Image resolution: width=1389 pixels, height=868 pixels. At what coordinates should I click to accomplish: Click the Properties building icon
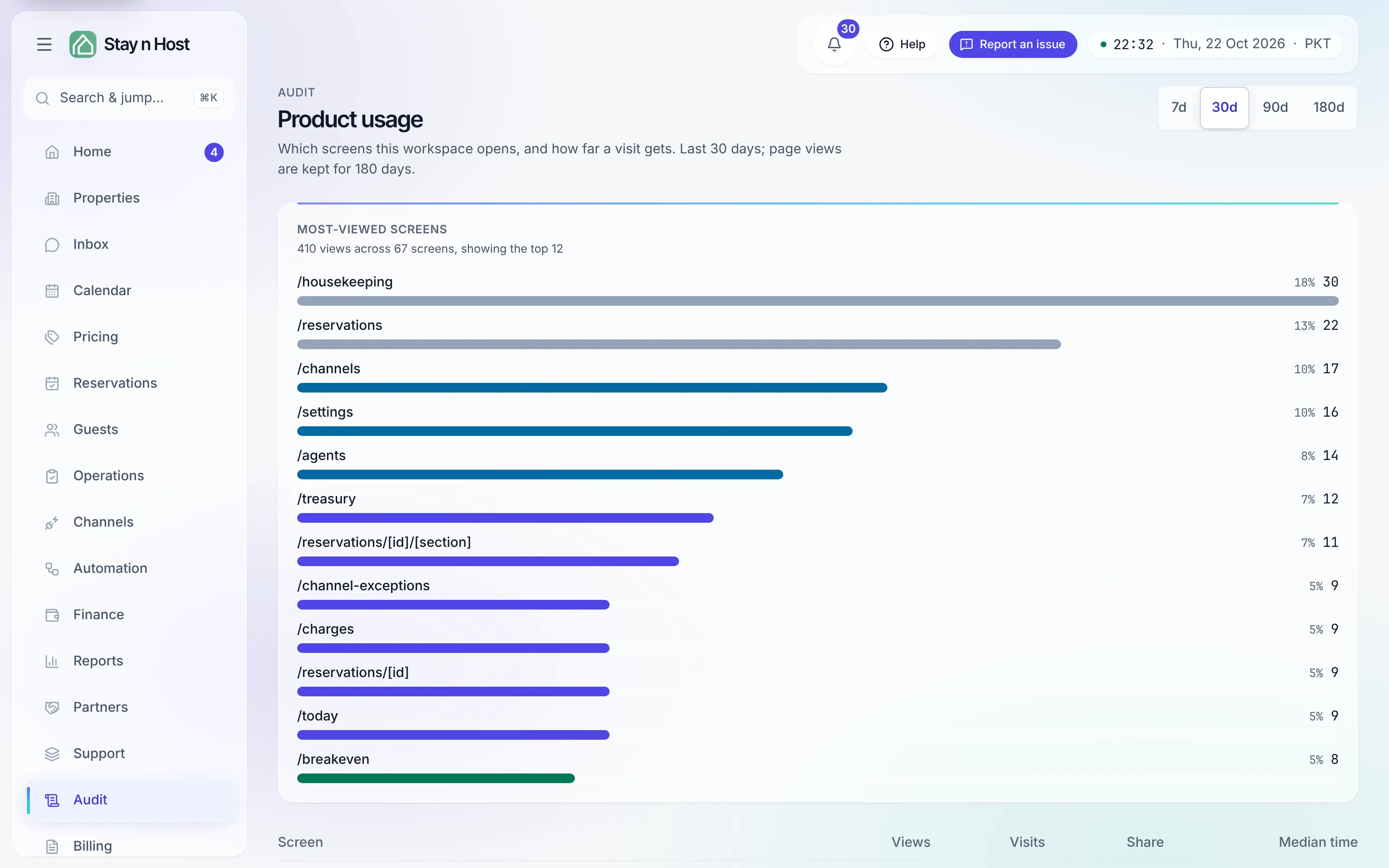[52, 199]
